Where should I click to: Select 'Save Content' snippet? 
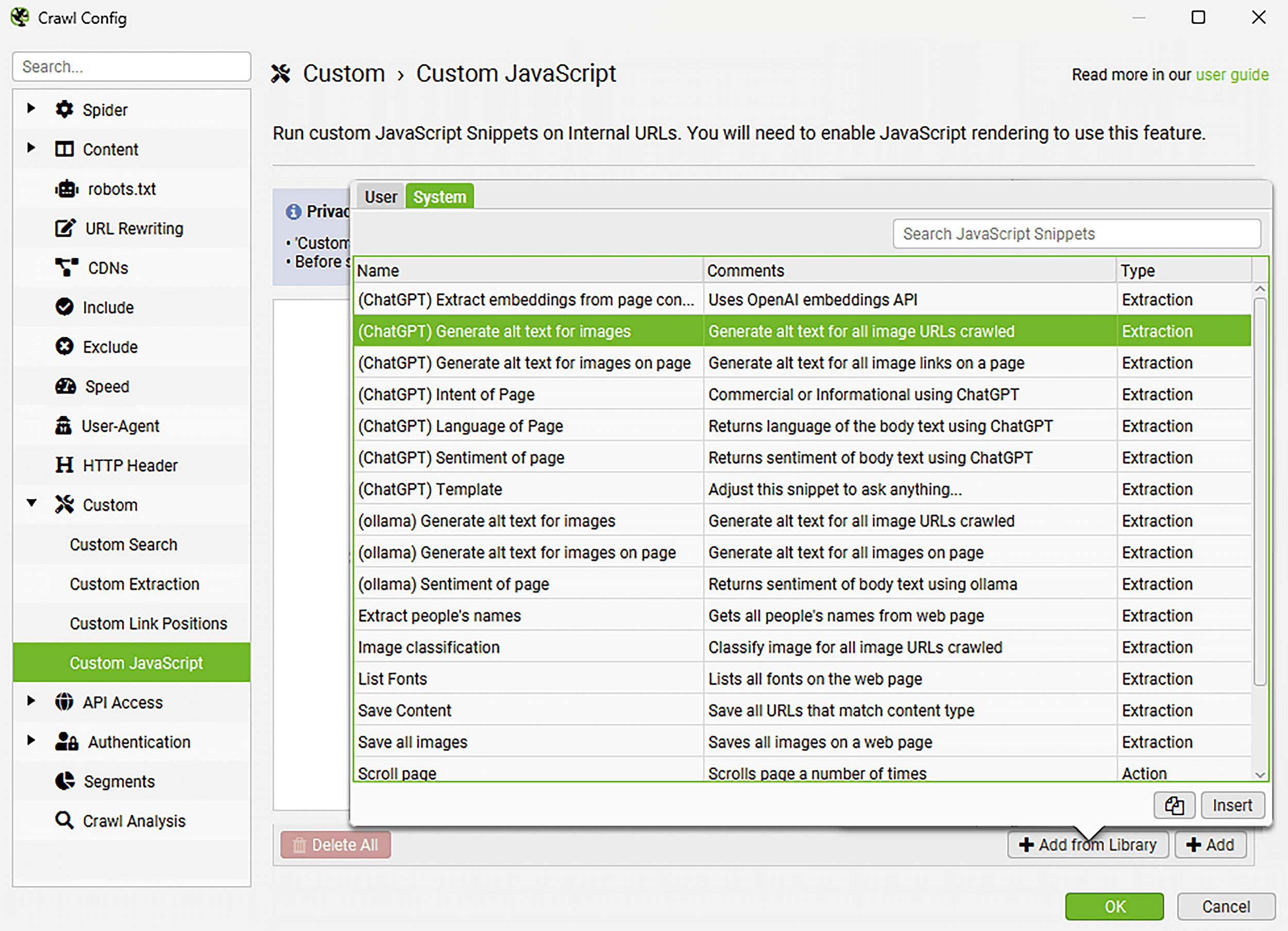click(x=803, y=710)
